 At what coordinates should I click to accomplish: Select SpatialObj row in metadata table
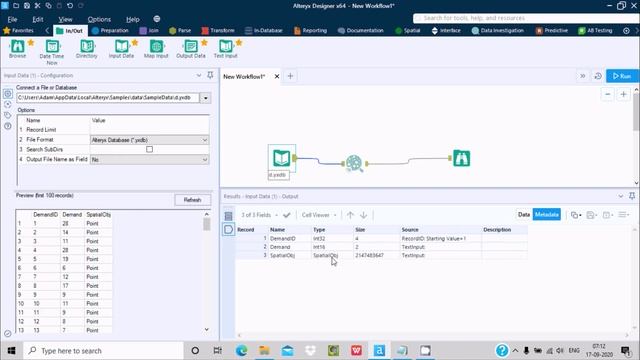(x=381, y=256)
